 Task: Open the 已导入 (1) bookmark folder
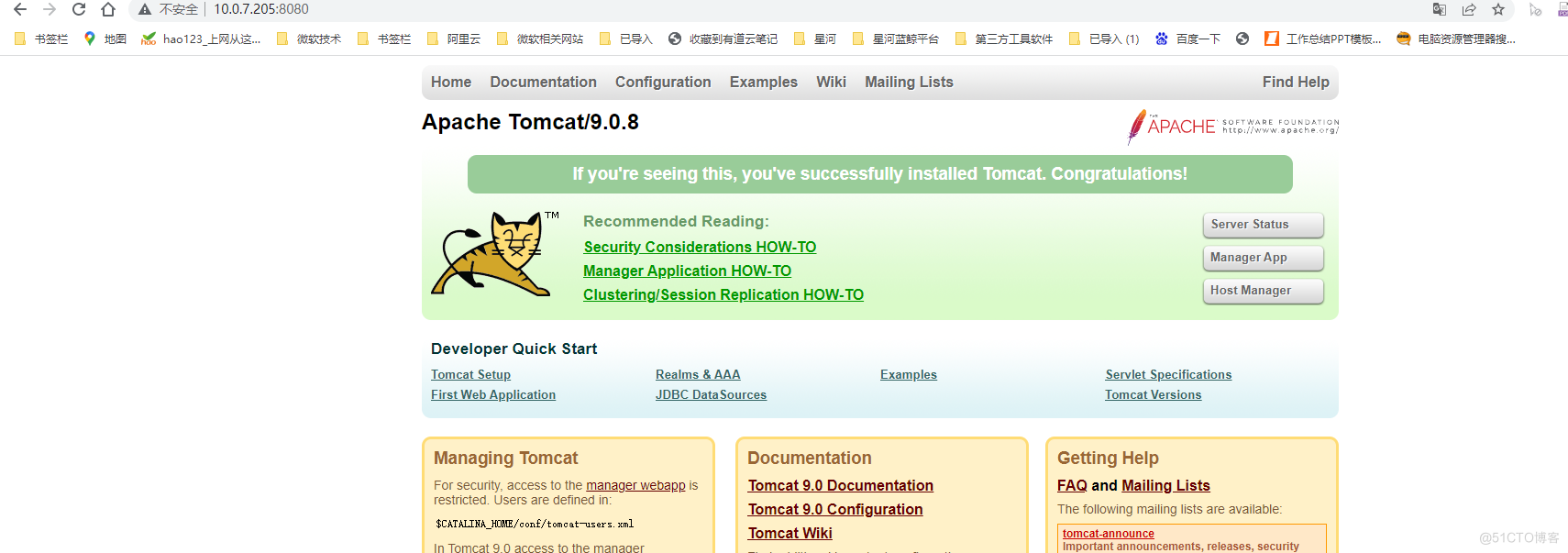pos(1104,39)
